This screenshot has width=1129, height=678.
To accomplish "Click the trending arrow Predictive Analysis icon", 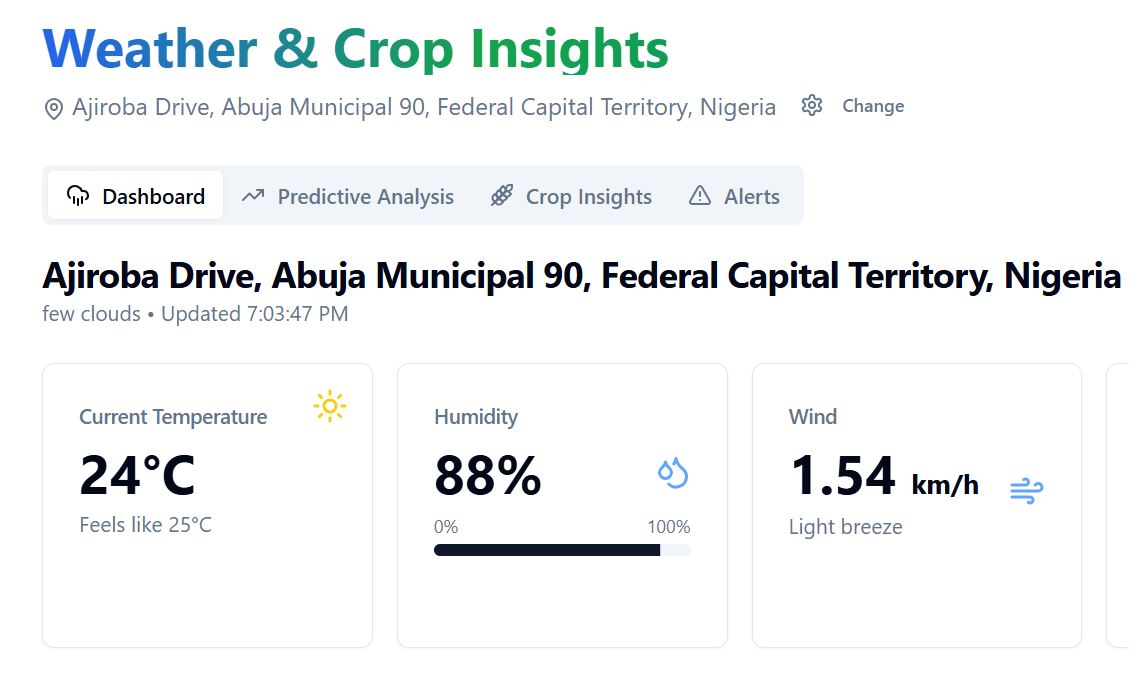I will click(253, 196).
